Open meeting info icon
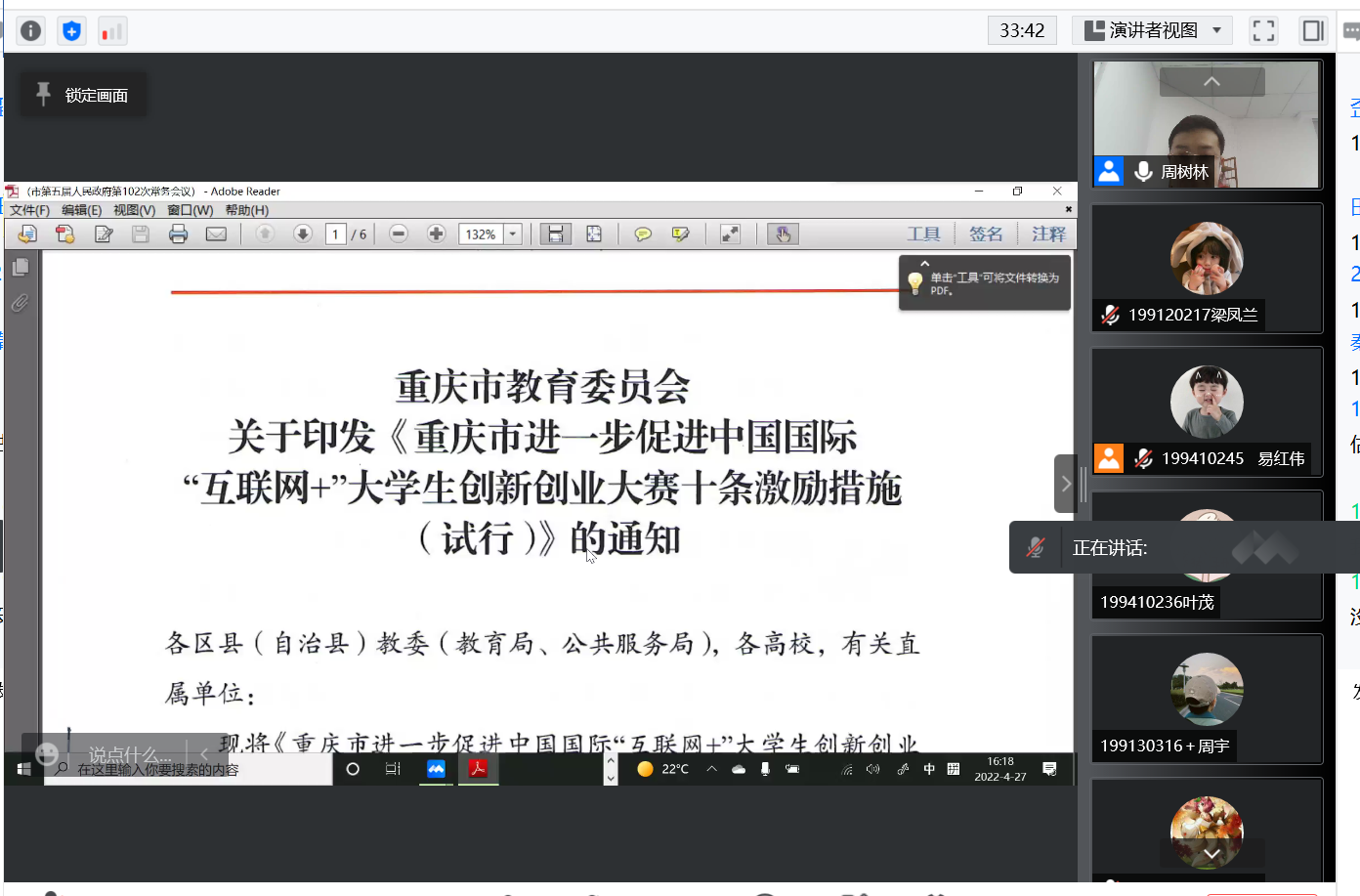Viewport: 1360px width, 896px height. [x=31, y=31]
